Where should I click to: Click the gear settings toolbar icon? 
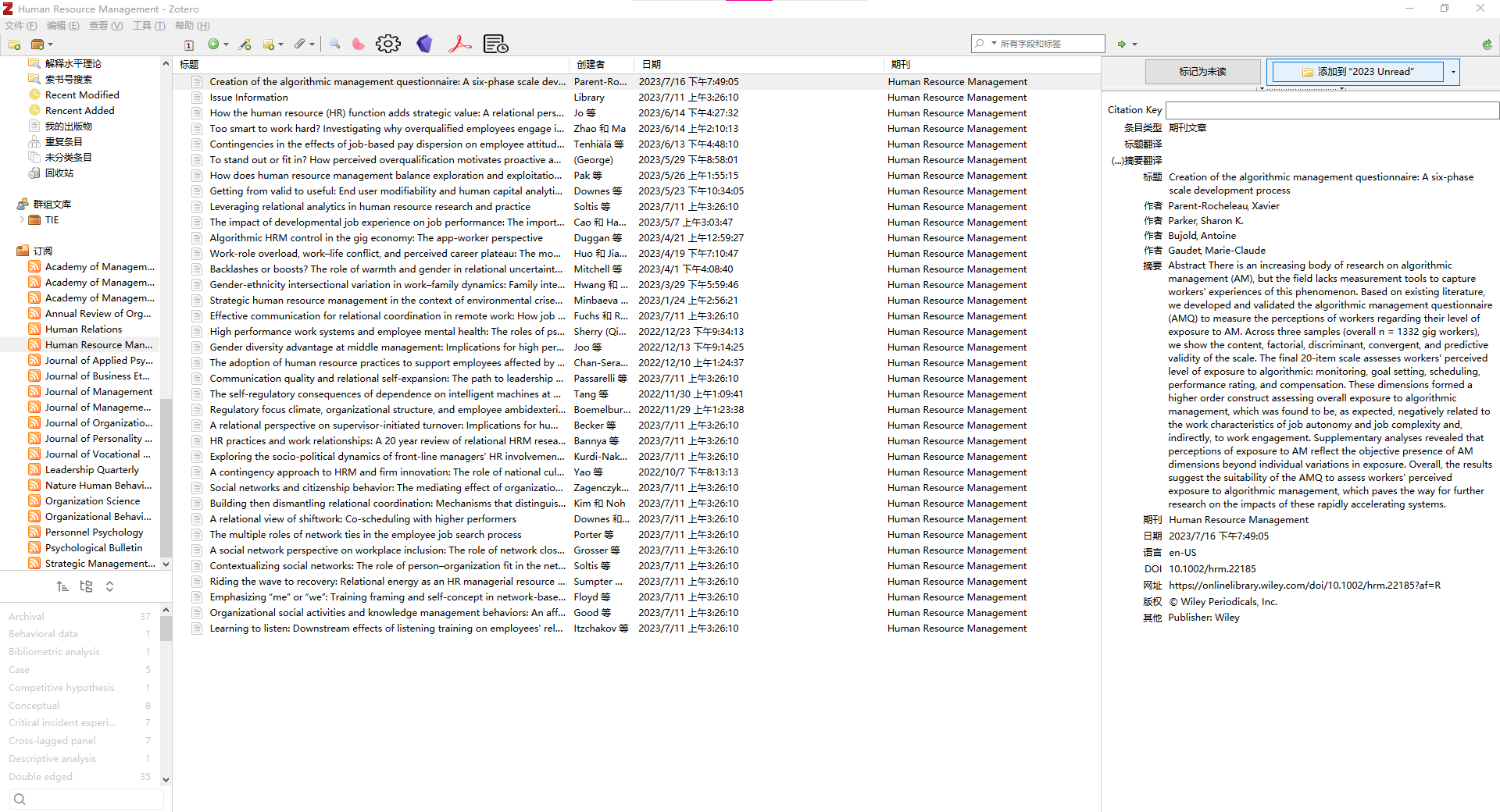click(388, 44)
